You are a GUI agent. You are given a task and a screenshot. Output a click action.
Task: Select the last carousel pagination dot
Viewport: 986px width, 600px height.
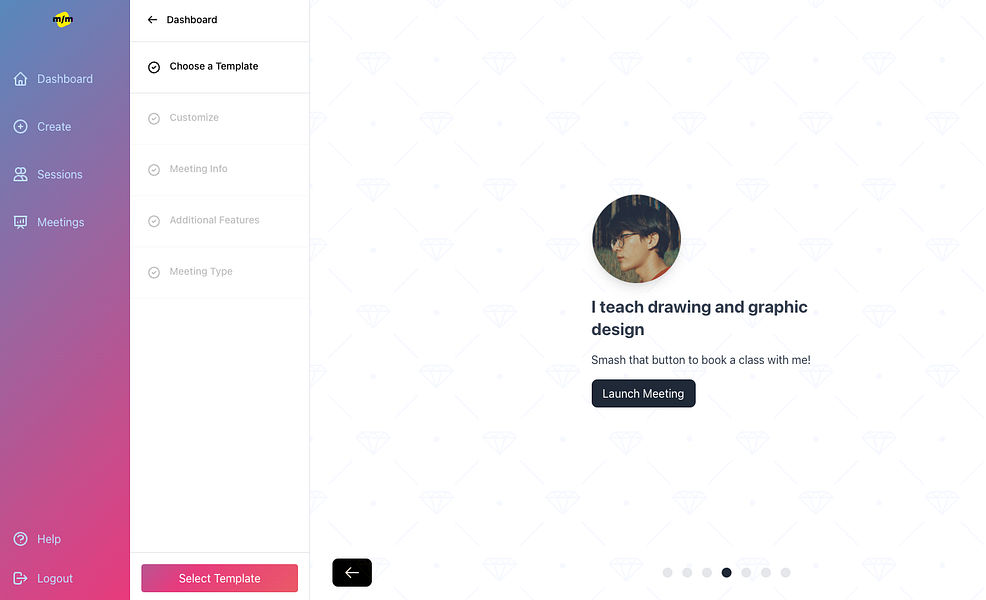pyautogui.click(x=785, y=572)
